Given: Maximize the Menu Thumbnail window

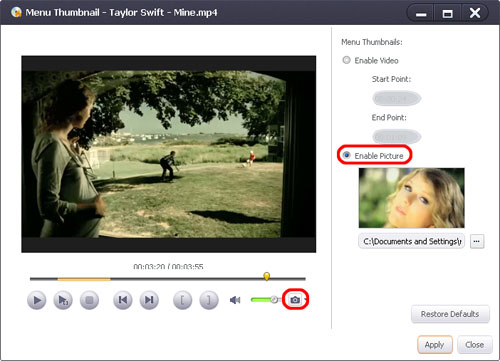Looking at the screenshot, I should click(x=447, y=13).
